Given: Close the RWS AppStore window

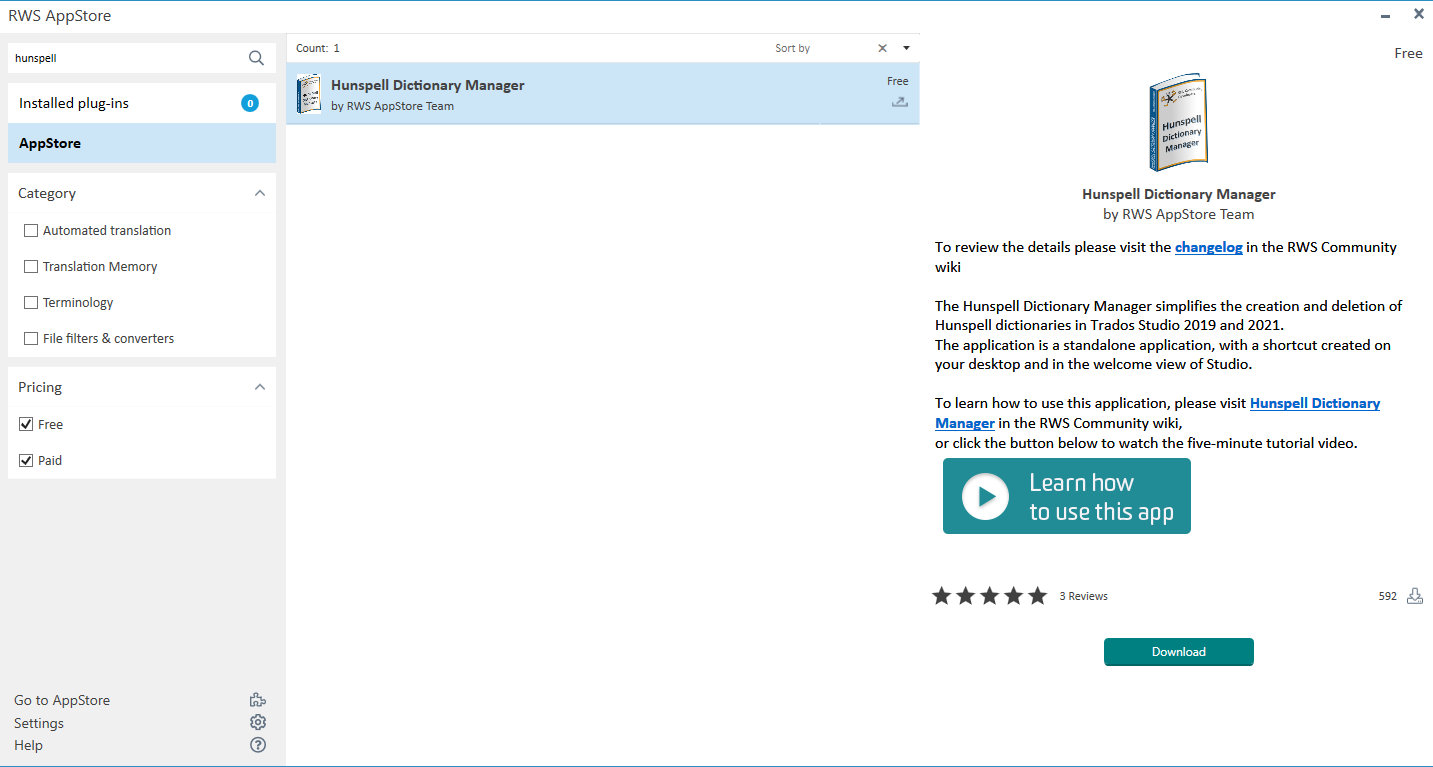Looking at the screenshot, I should point(1418,14).
